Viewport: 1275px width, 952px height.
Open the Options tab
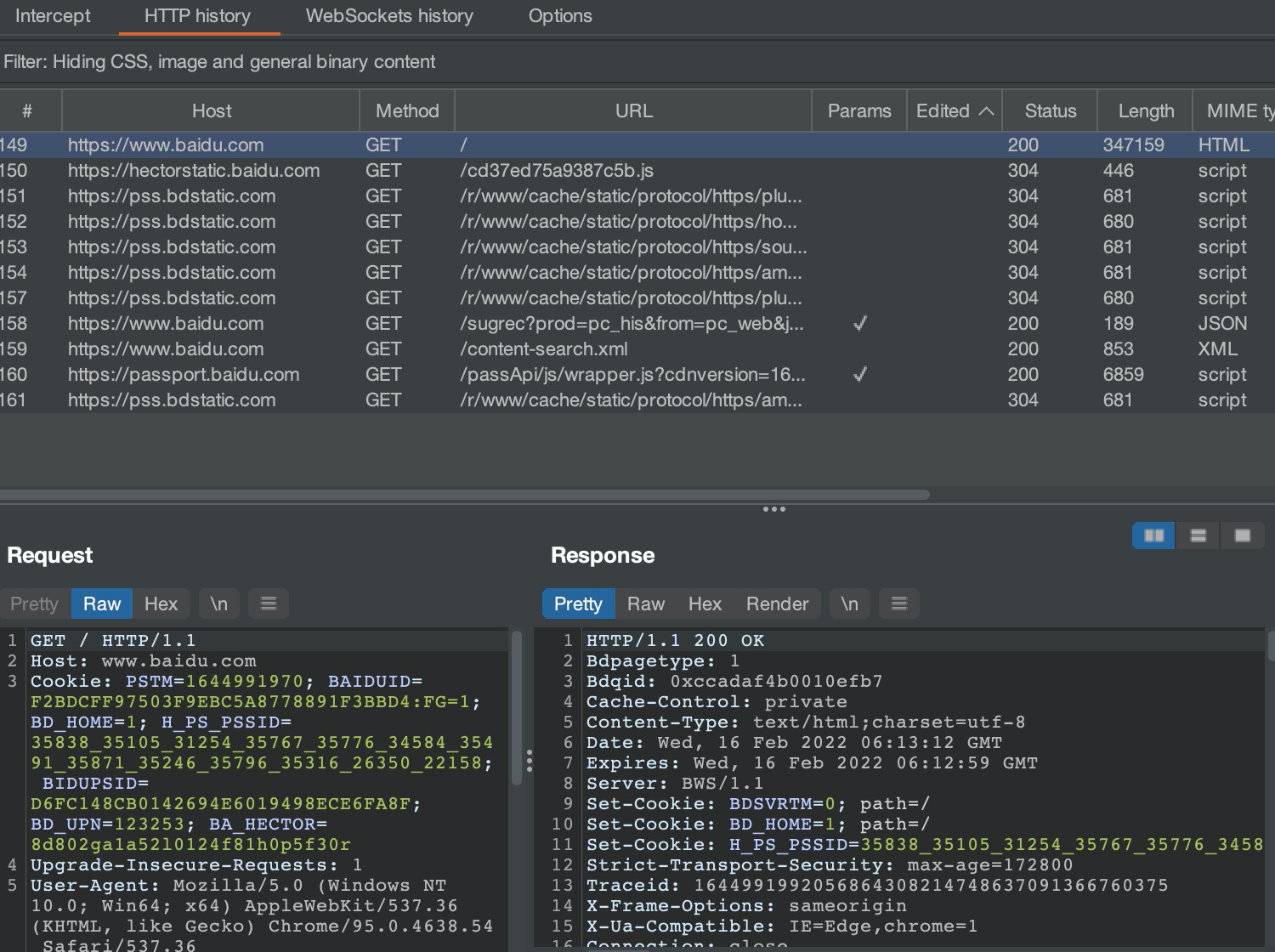pos(560,16)
